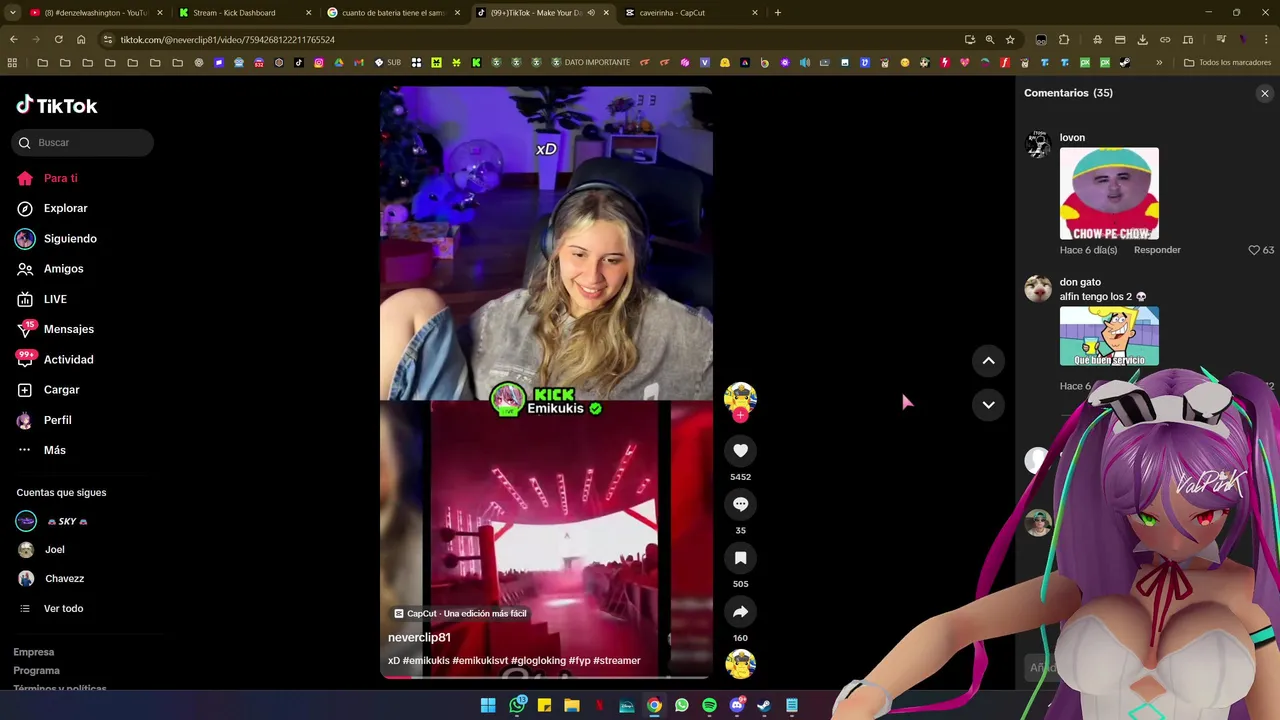
Task: Open don gato's Que buen servicio image
Action: click(x=1109, y=336)
